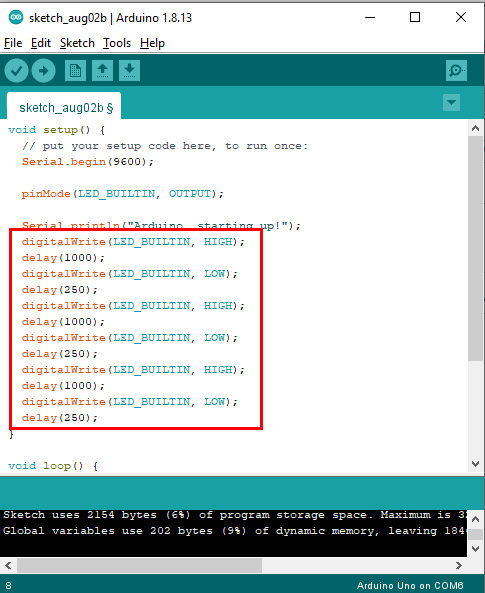This screenshot has height=593, width=485.
Task: Click line number 8 in status bar
Action: click(x=8, y=585)
